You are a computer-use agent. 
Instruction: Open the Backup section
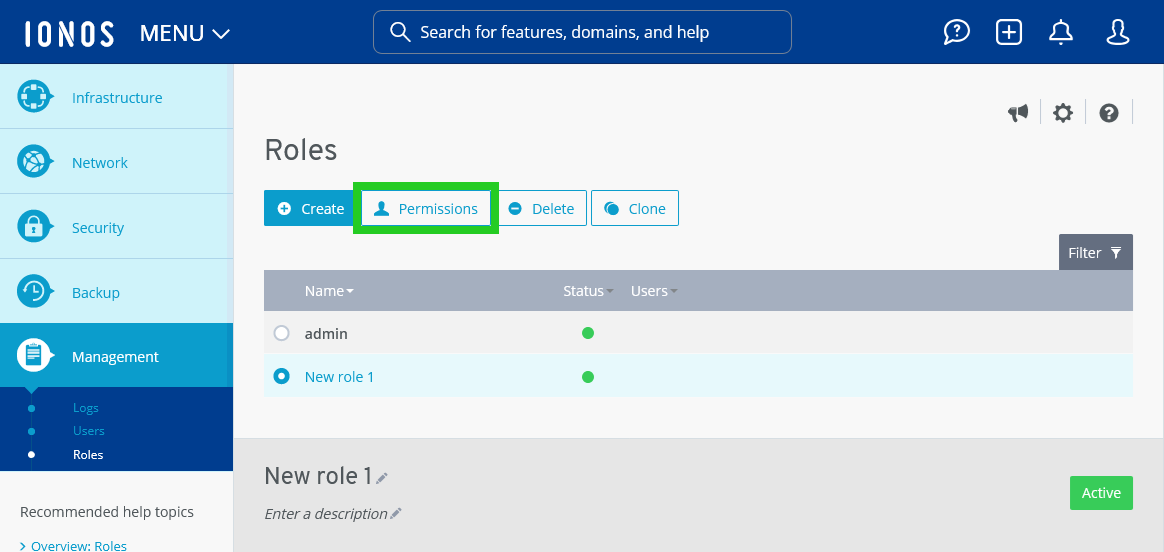117,292
